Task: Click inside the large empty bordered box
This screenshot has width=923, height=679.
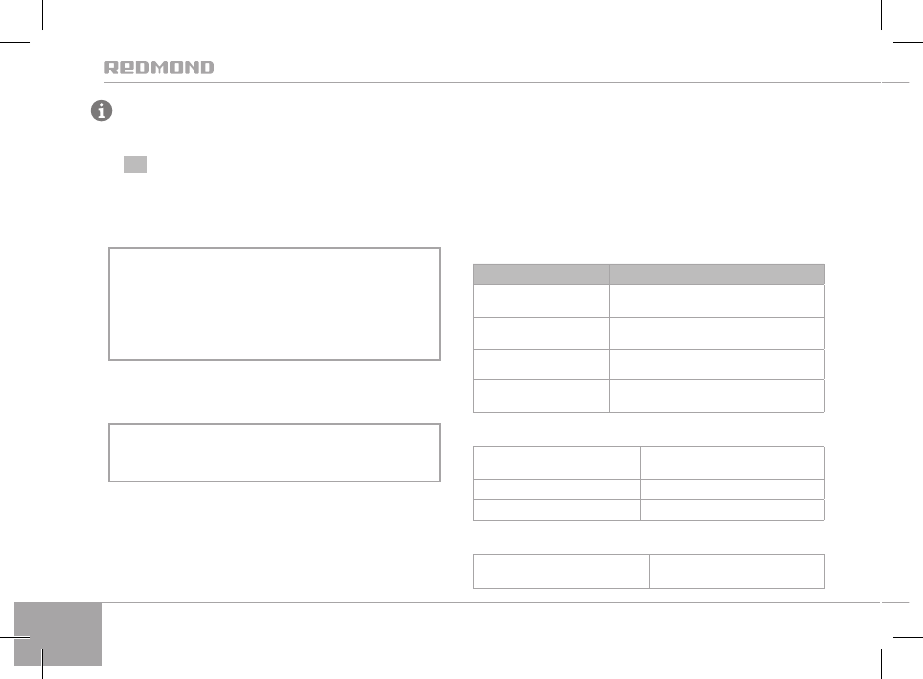Action: [x=274, y=303]
